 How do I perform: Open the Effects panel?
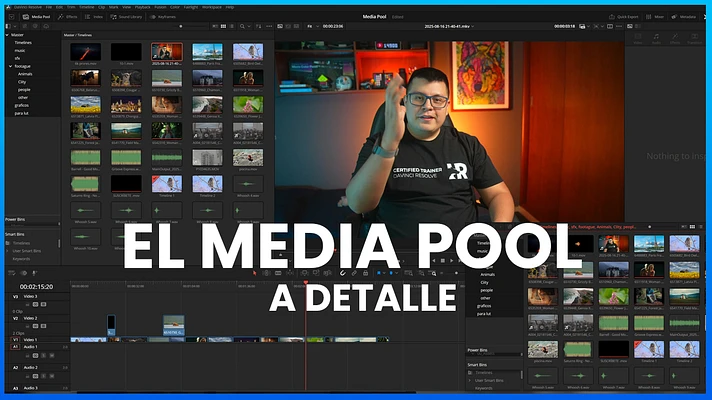[x=68, y=17]
